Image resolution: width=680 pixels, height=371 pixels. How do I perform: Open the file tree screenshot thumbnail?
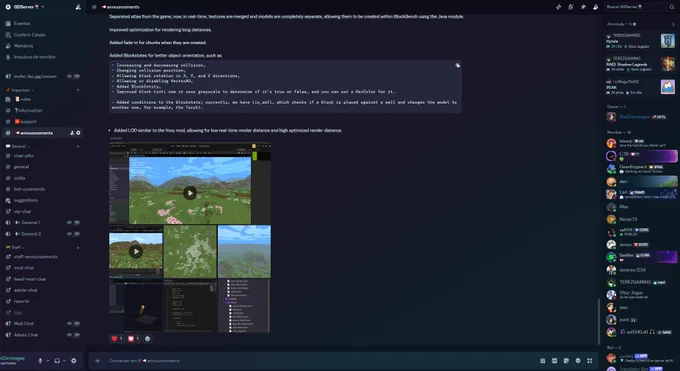pos(244,305)
